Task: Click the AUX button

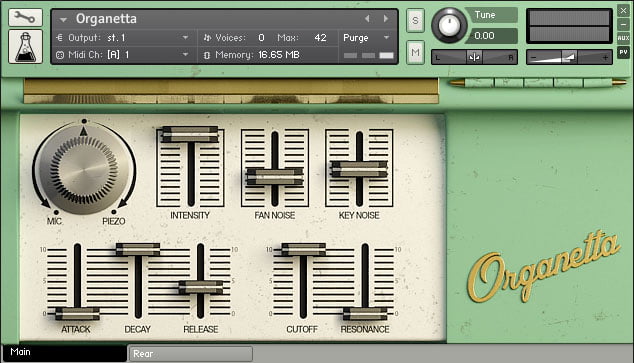Action: tap(623, 38)
